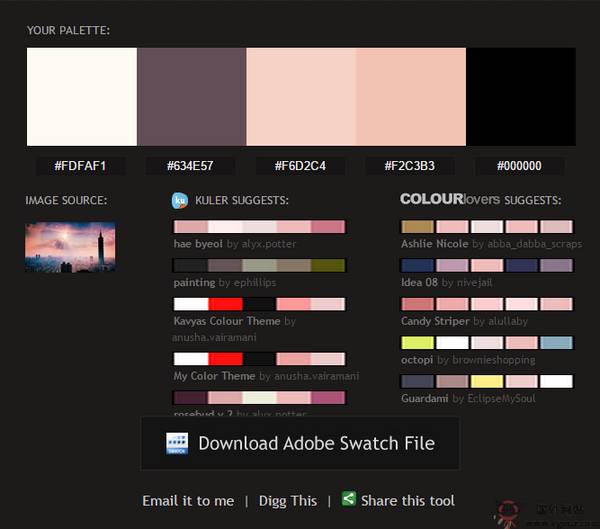Open the image source thumbnail

tap(70, 247)
